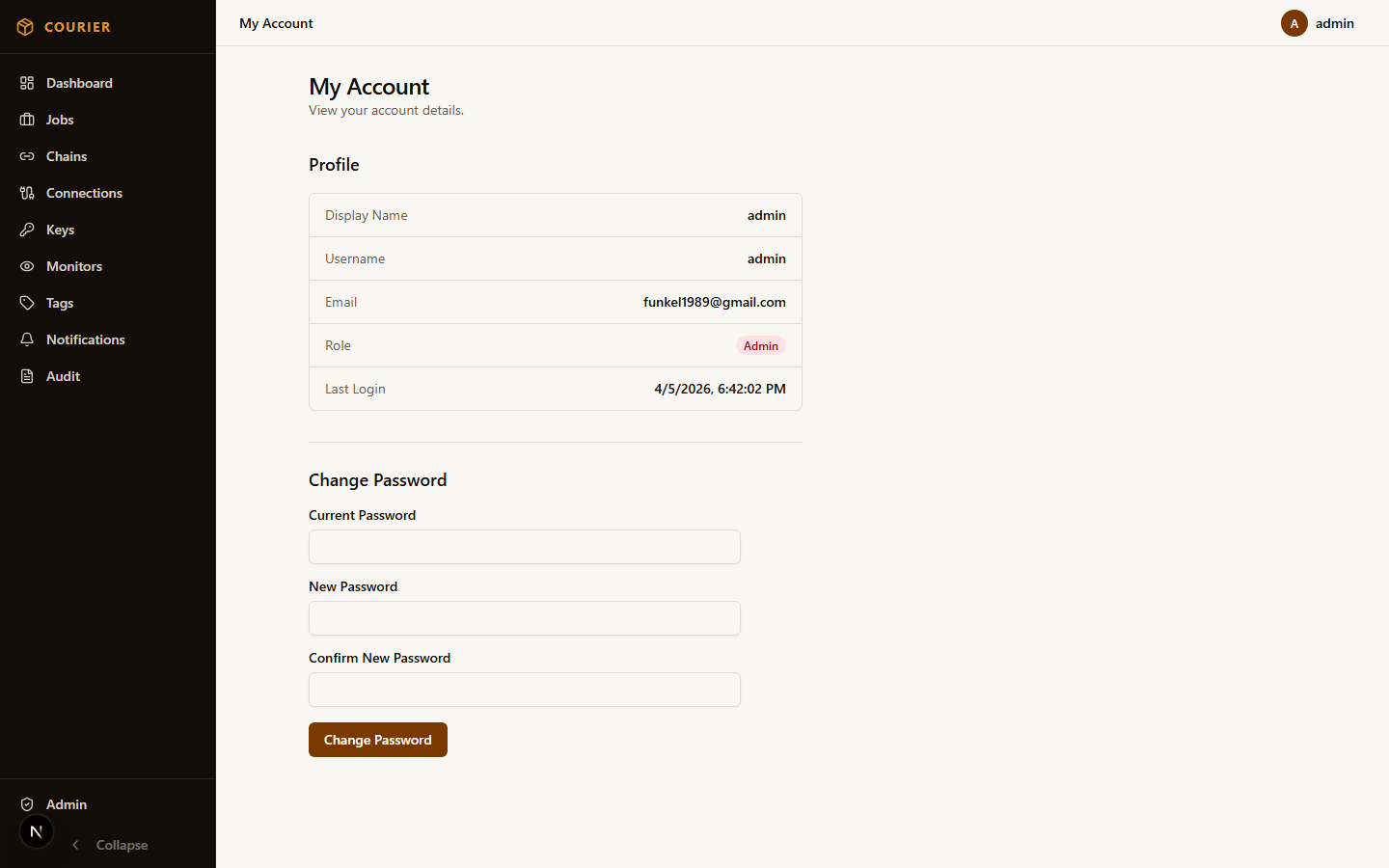Viewport: 1389px width, 868px height.
Task: Select the Jobs briefcase icon
Action: 27,120
